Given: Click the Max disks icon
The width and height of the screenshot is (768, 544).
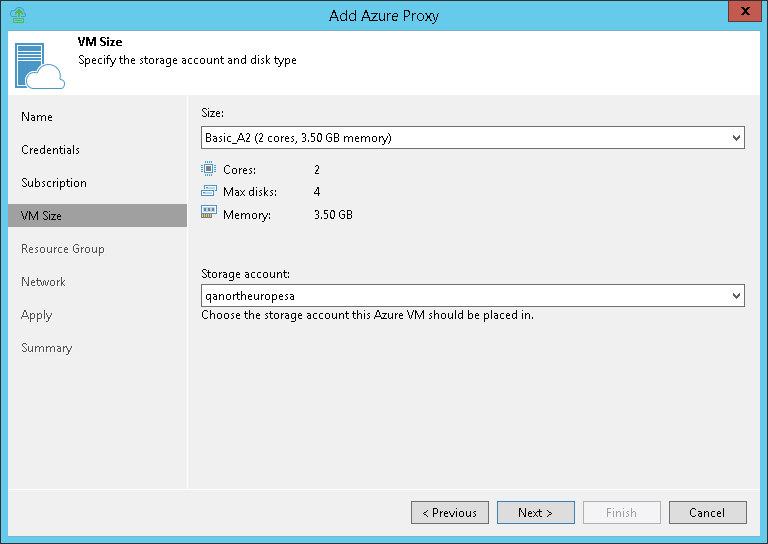Looking at the screenshot, I should [208, 191].
